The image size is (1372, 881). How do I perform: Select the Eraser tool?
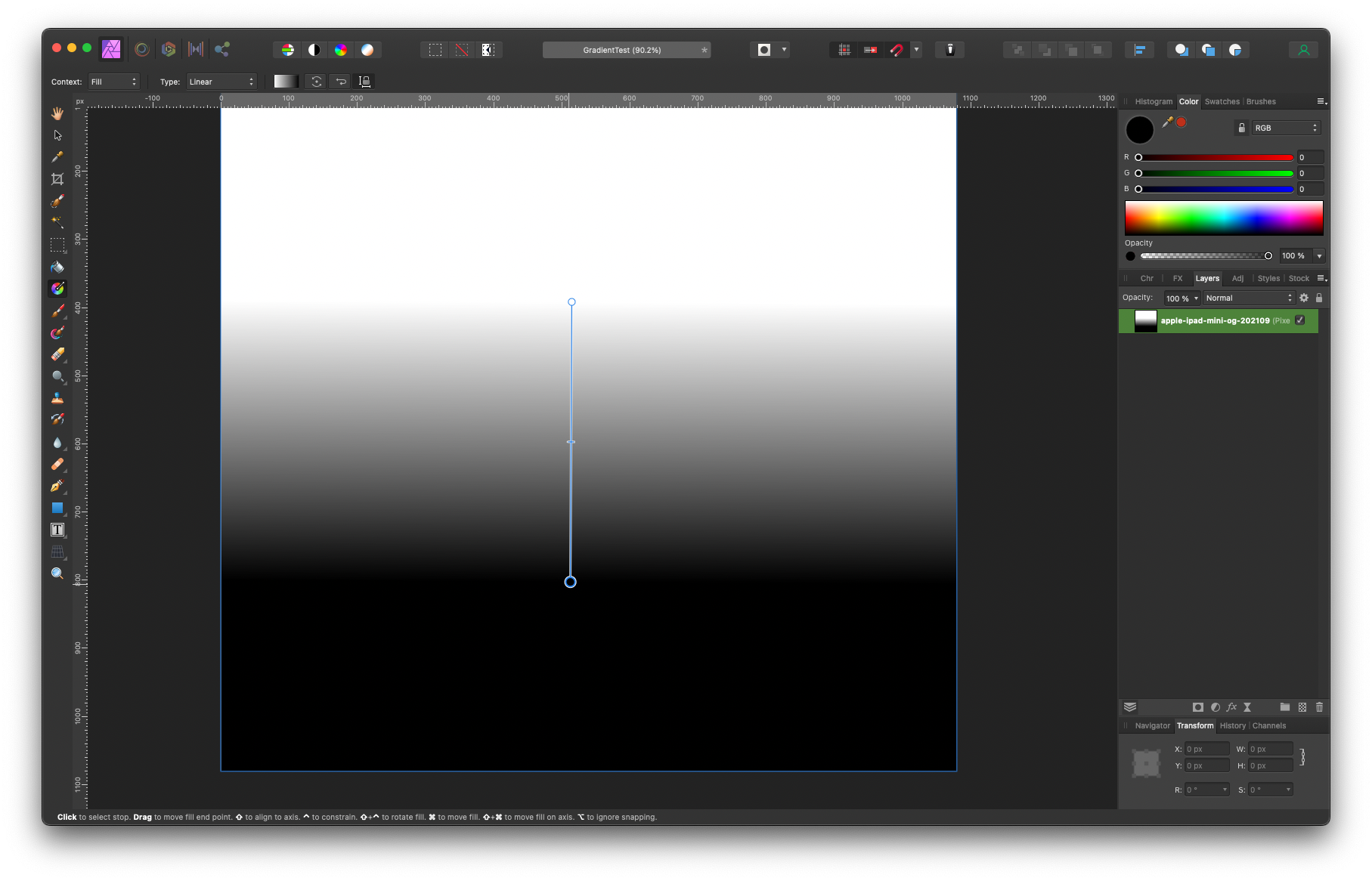(x=57, y=354)
